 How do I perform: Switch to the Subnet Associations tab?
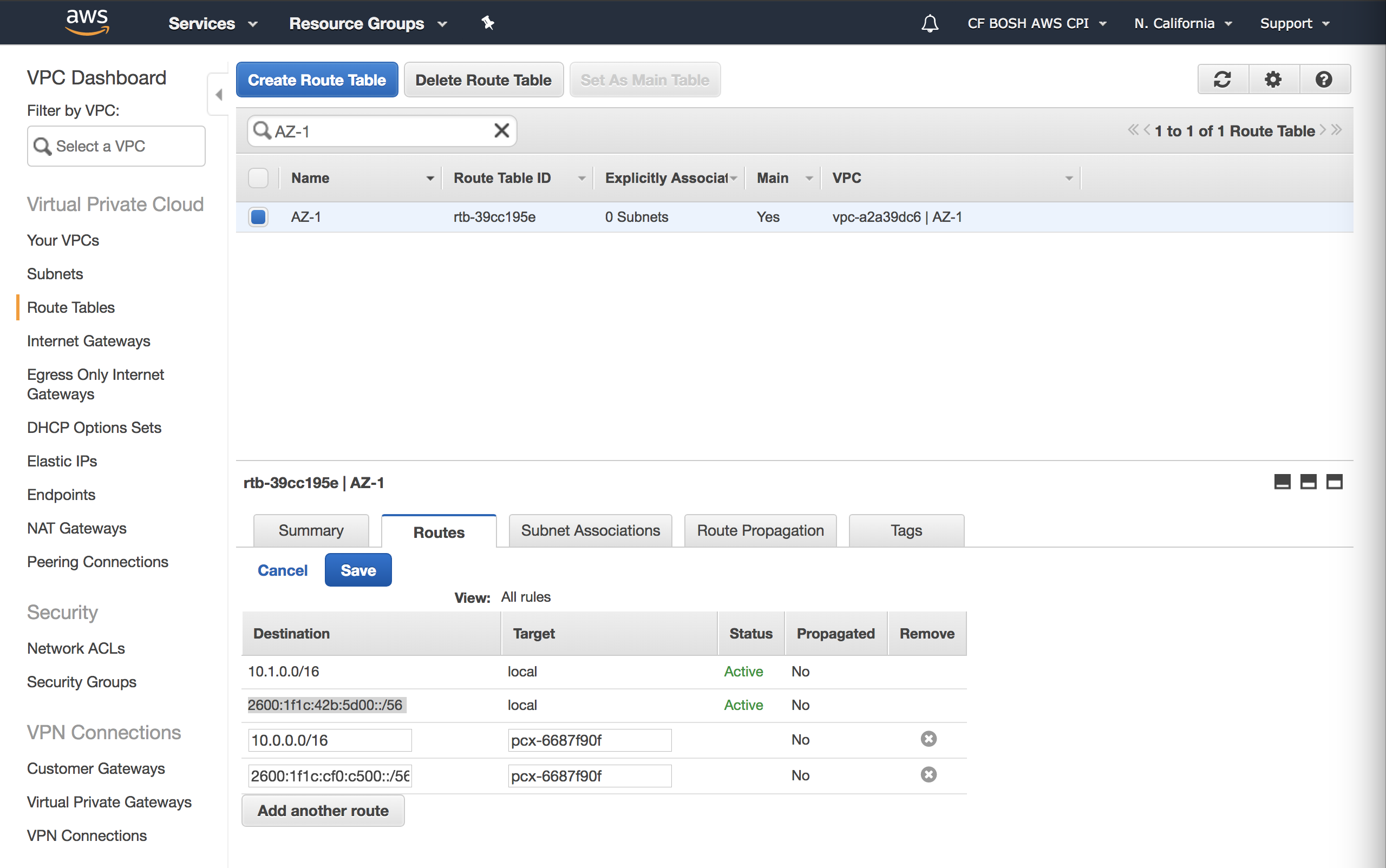click(591, 530)
